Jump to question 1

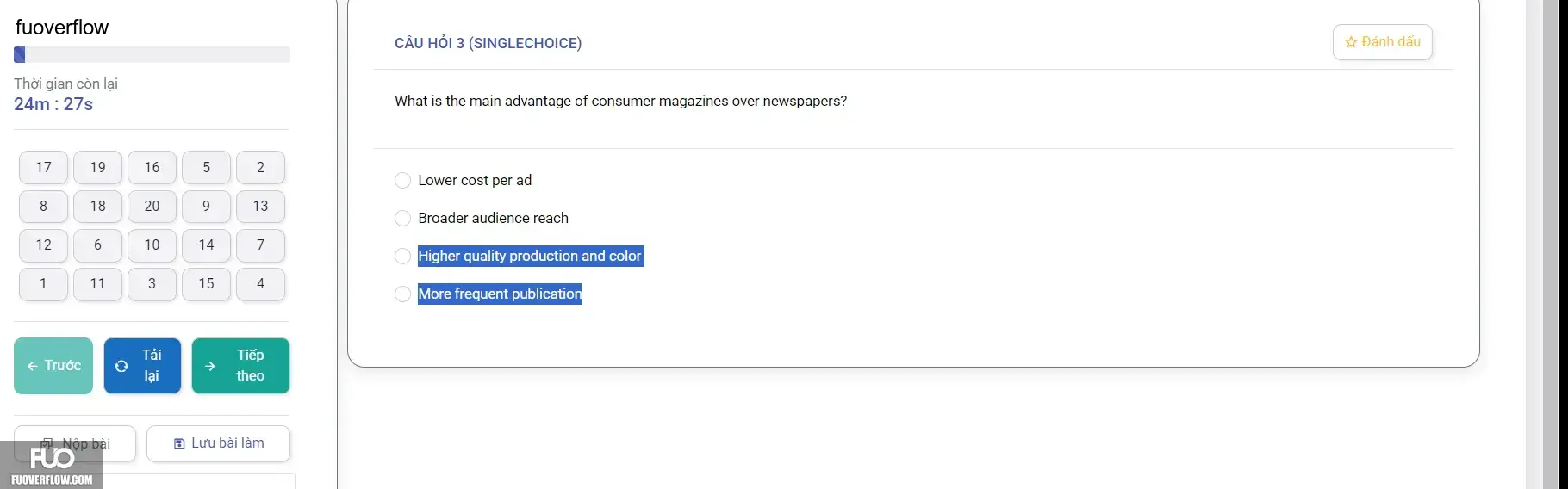pos(43,283)
